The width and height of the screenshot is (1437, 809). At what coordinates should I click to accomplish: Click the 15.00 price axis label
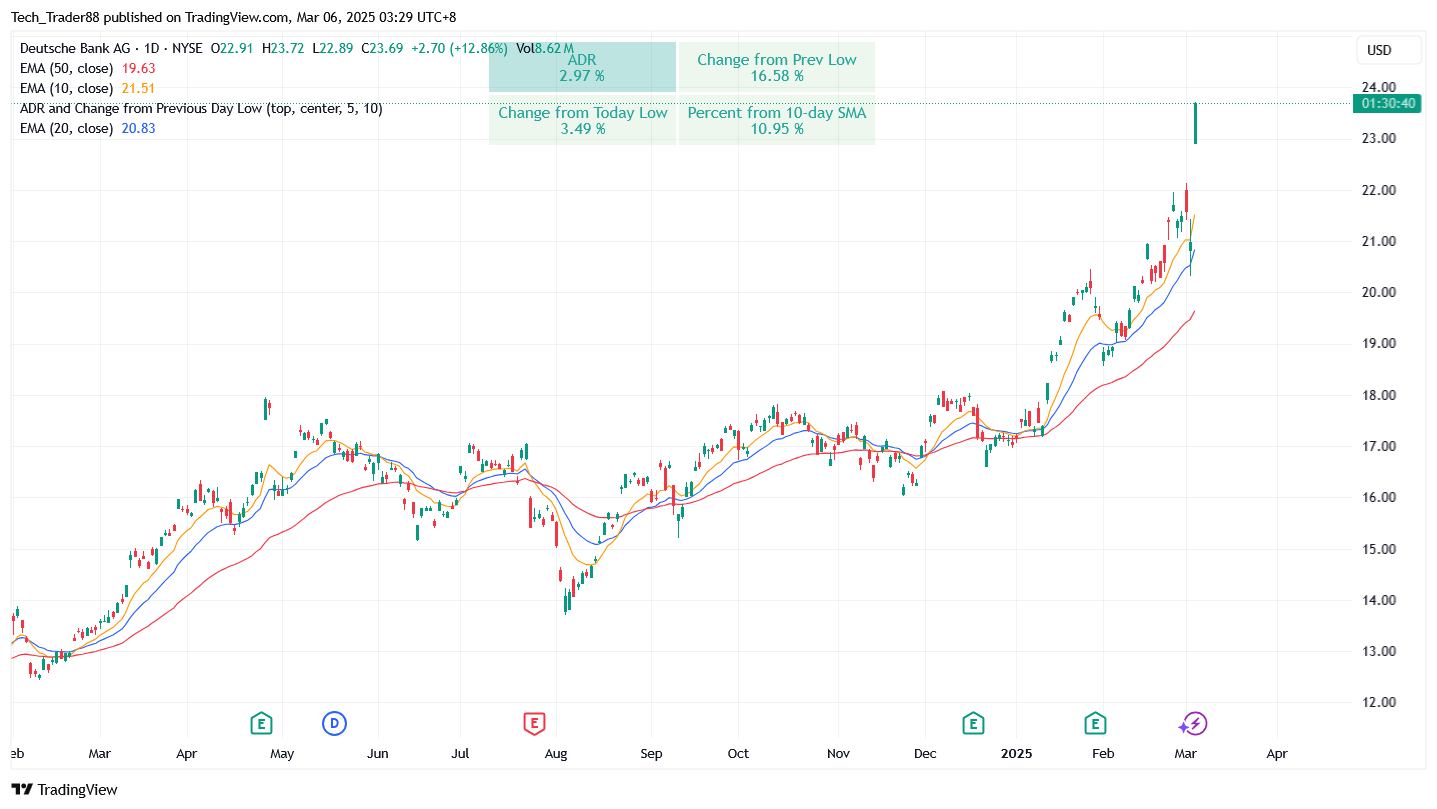1377,548
